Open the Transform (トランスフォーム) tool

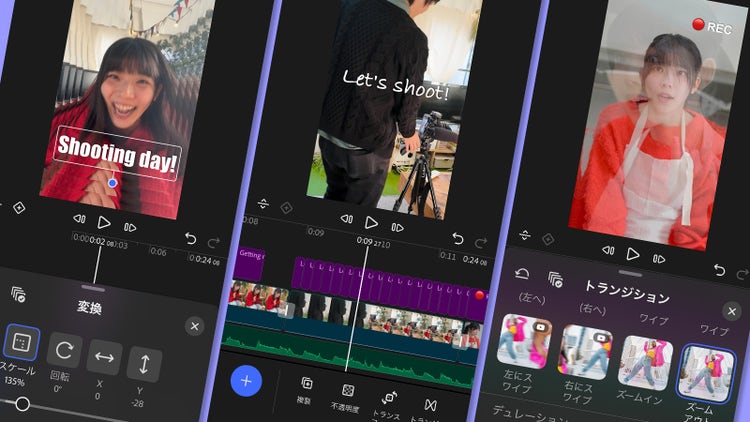388,405
